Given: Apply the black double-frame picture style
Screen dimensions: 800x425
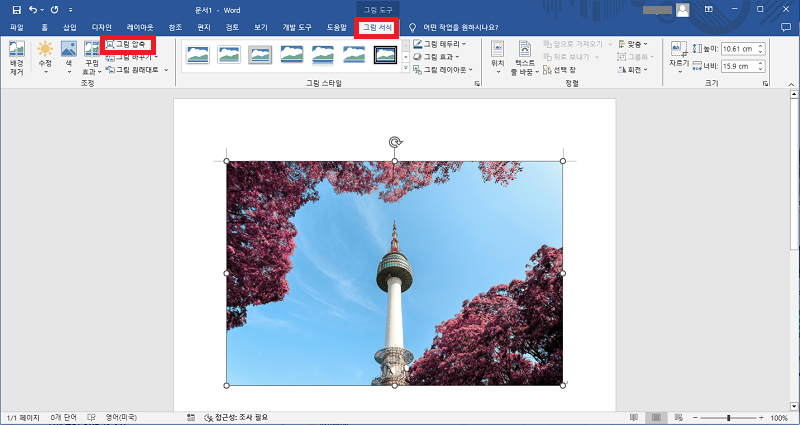Looking at the screenshot, I should [385, 54].
